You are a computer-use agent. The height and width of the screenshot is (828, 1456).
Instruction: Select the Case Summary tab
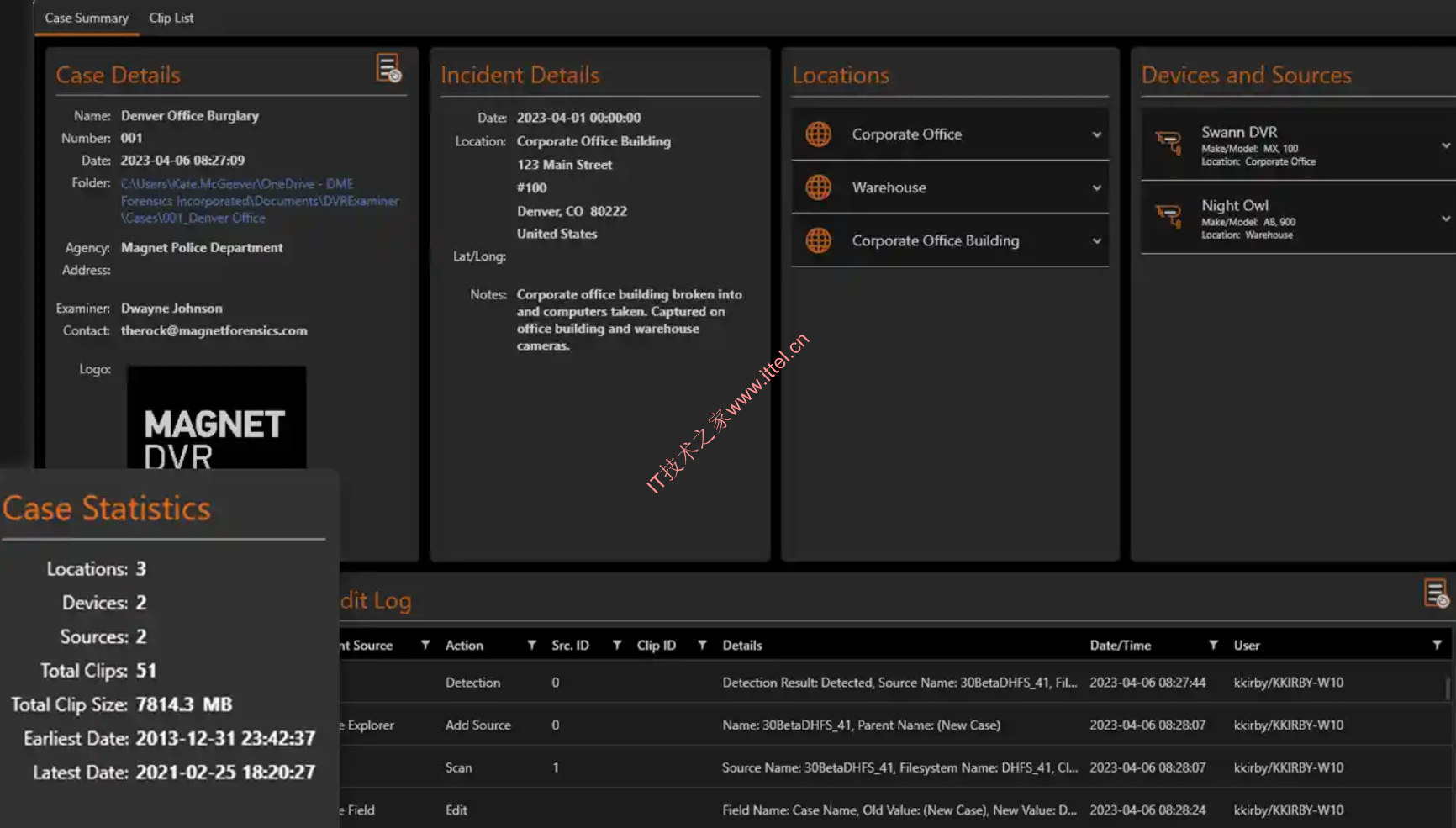[87, 18]
